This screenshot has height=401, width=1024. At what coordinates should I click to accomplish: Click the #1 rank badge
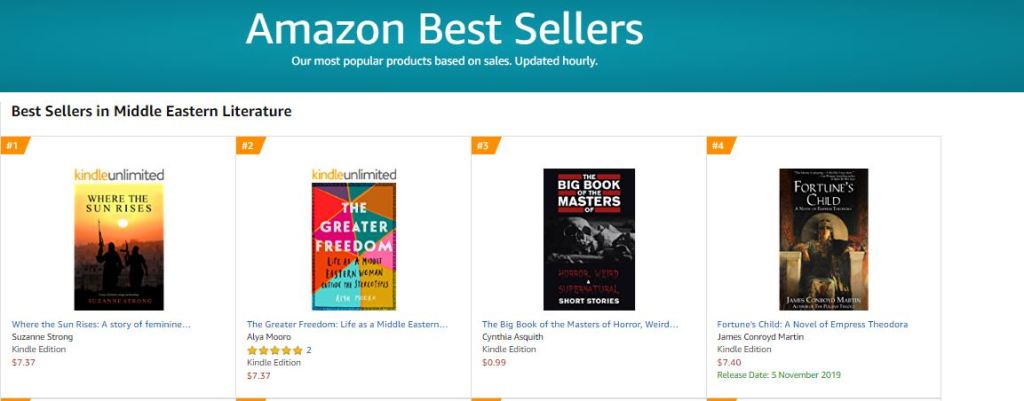pos(14,146)
